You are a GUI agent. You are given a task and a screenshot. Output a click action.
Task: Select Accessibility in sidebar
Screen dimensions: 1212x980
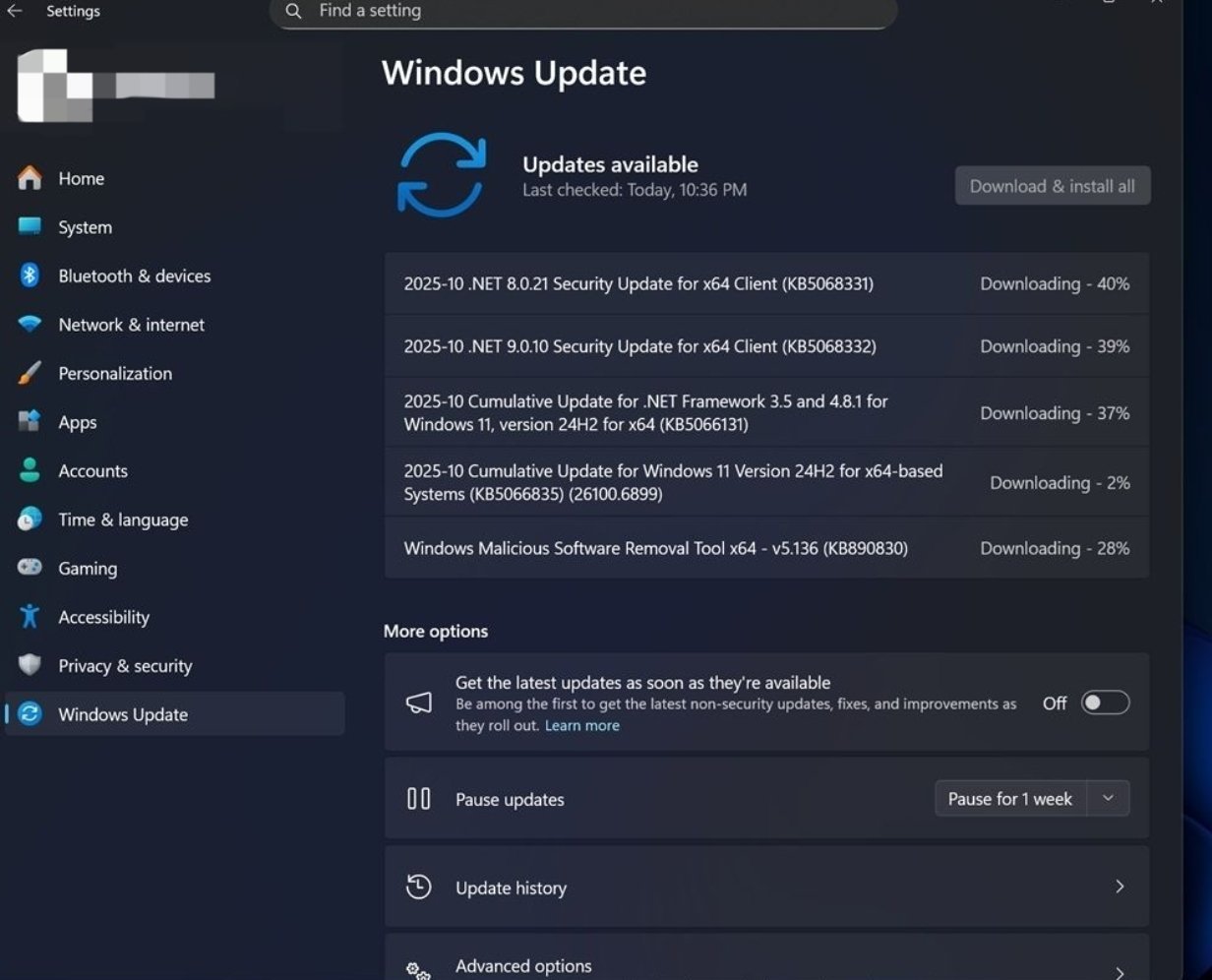click(x=175, y=616)
